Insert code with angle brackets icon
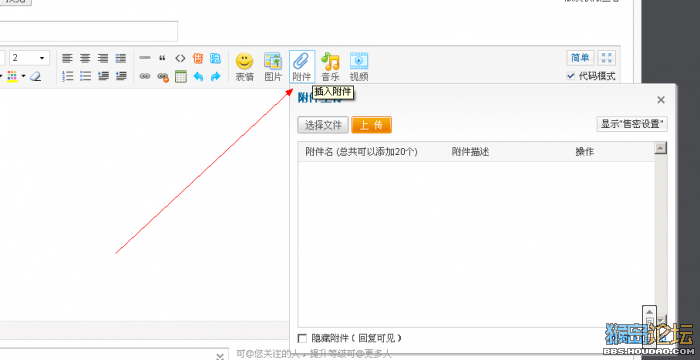 click(x=180, y=58)
